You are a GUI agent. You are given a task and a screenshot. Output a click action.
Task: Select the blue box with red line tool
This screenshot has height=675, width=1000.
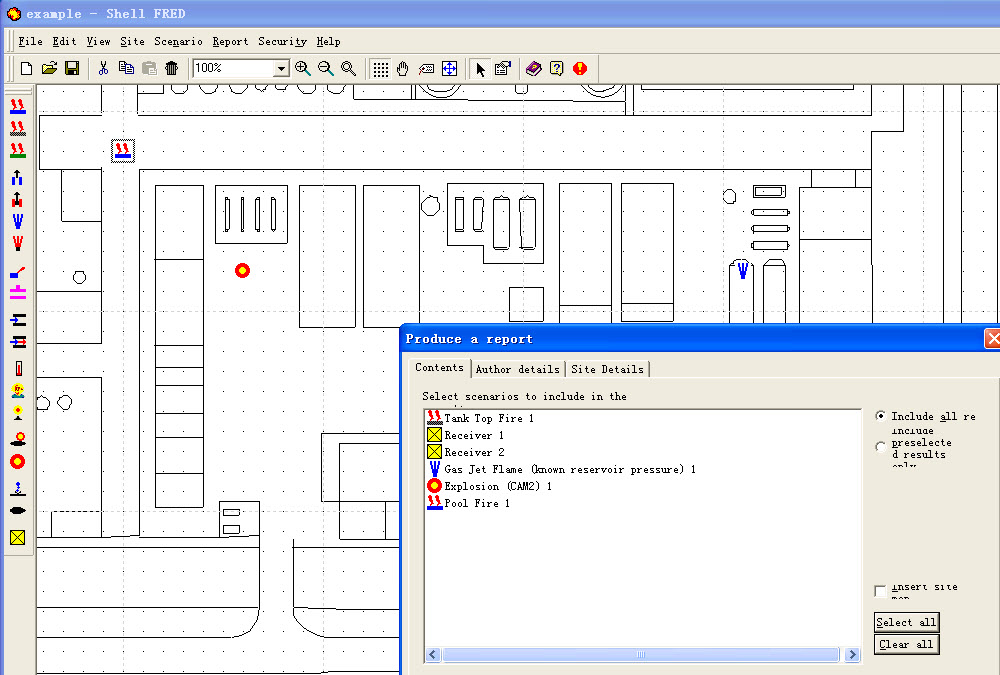18,272
